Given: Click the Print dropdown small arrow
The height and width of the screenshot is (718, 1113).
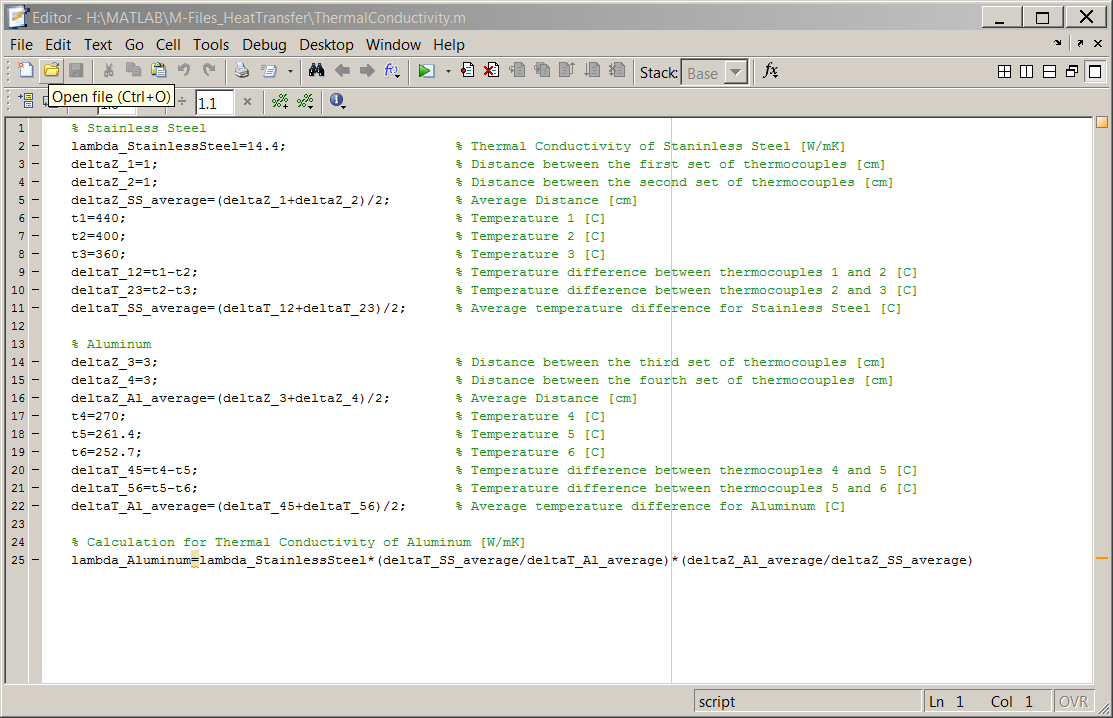Looking at the screenshot, I should [290, 71].
